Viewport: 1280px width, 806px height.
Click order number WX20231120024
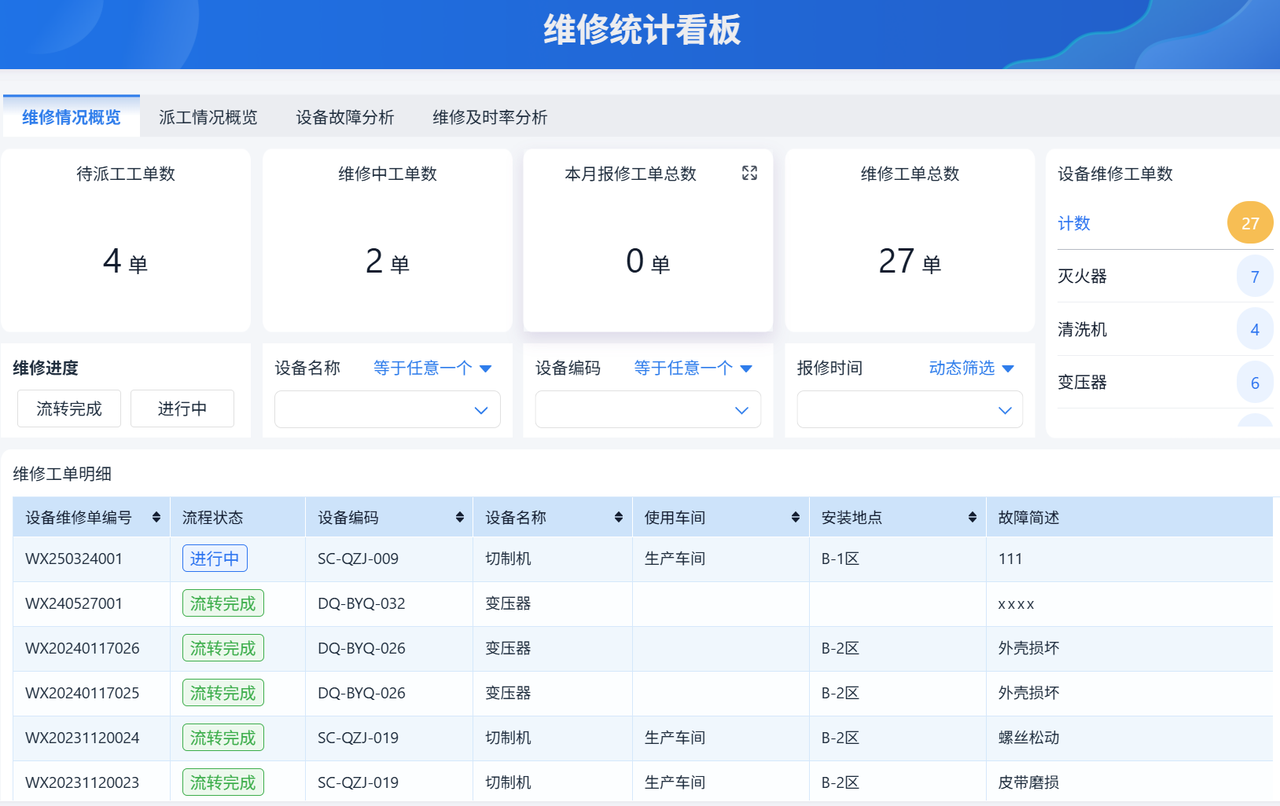[82, 738]
